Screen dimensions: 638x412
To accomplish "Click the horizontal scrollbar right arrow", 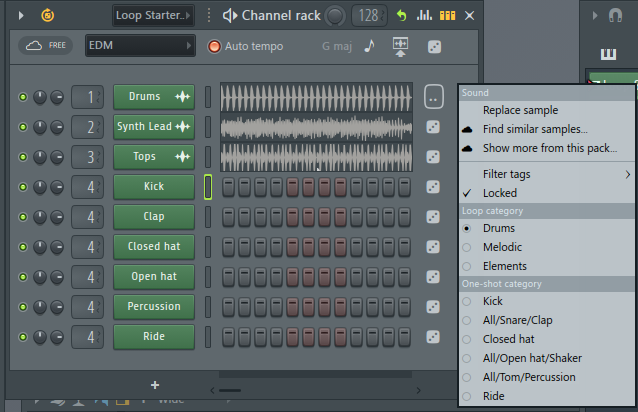I will point(419,390).
